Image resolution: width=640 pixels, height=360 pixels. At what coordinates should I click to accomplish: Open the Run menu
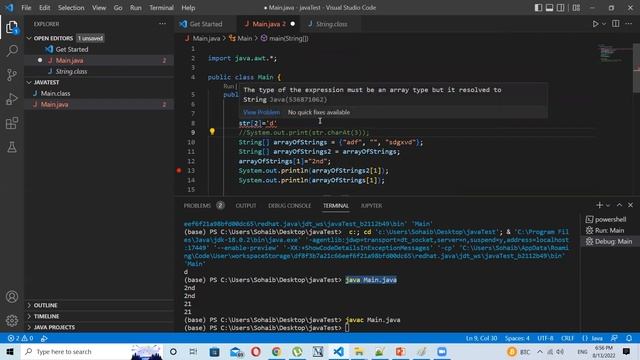(x=136, y=8)
